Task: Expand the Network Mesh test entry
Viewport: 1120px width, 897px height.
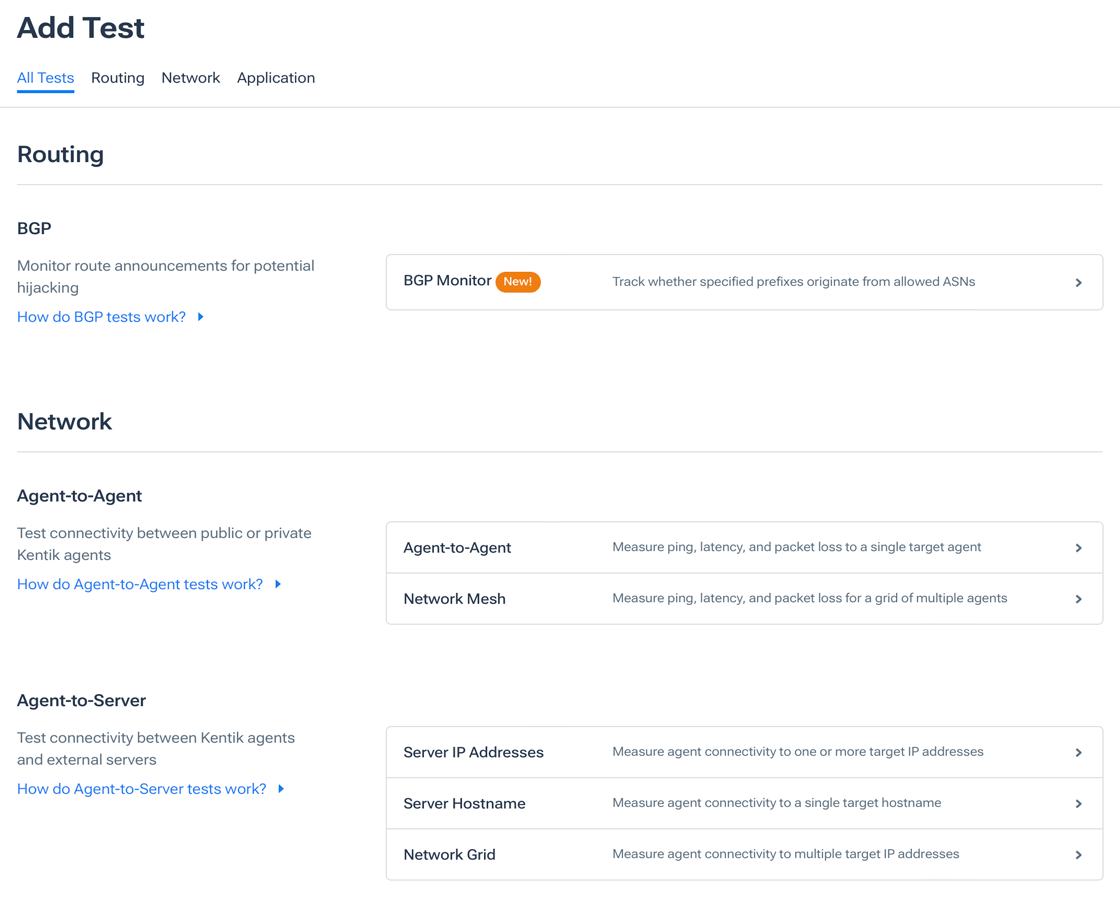Action: (x=744, y=598)
